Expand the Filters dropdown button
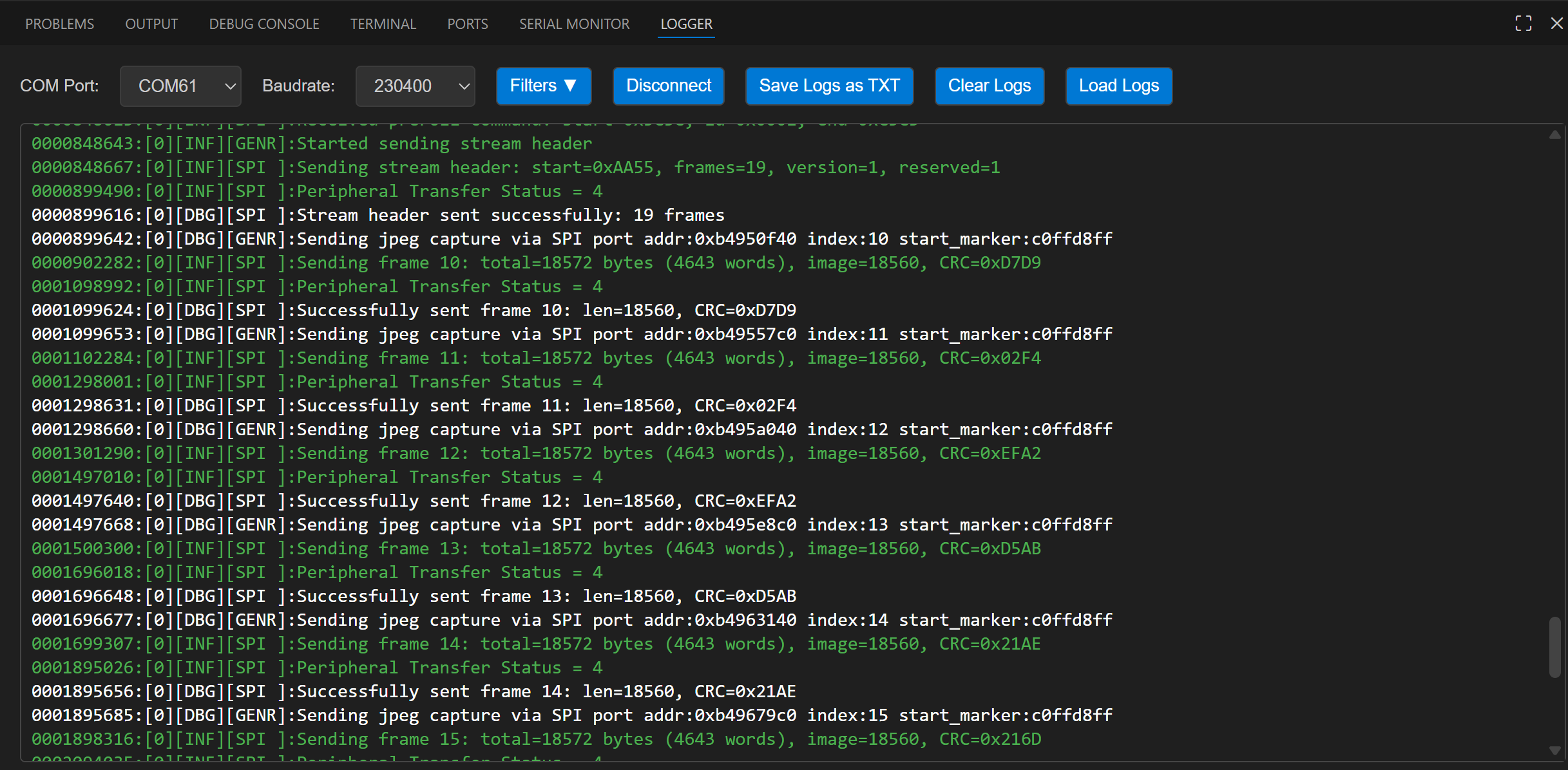The width and height of the screenshot is (1568, 770). (544, 86)
